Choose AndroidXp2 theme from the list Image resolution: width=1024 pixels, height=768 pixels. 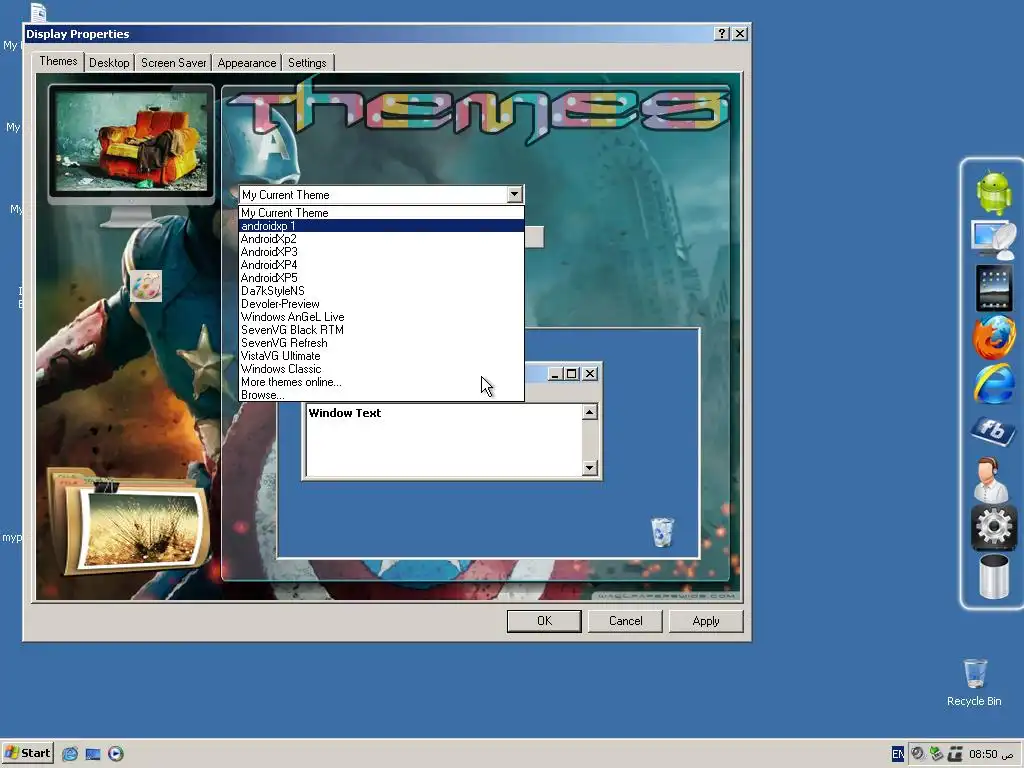point(381,239)
